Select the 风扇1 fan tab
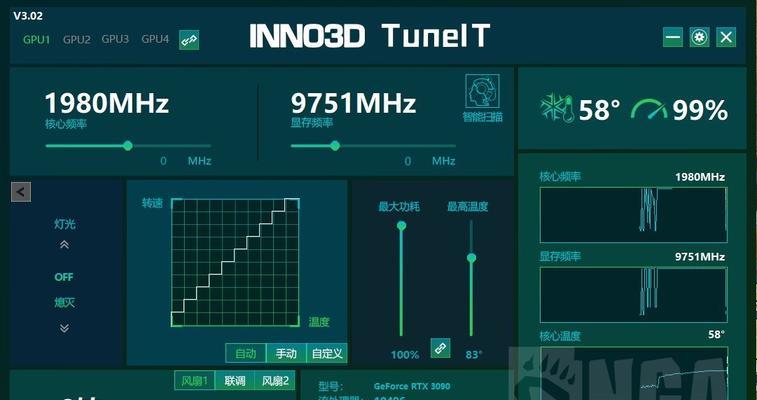This screenshot has width=757, height=400. (x=194, y=381)
